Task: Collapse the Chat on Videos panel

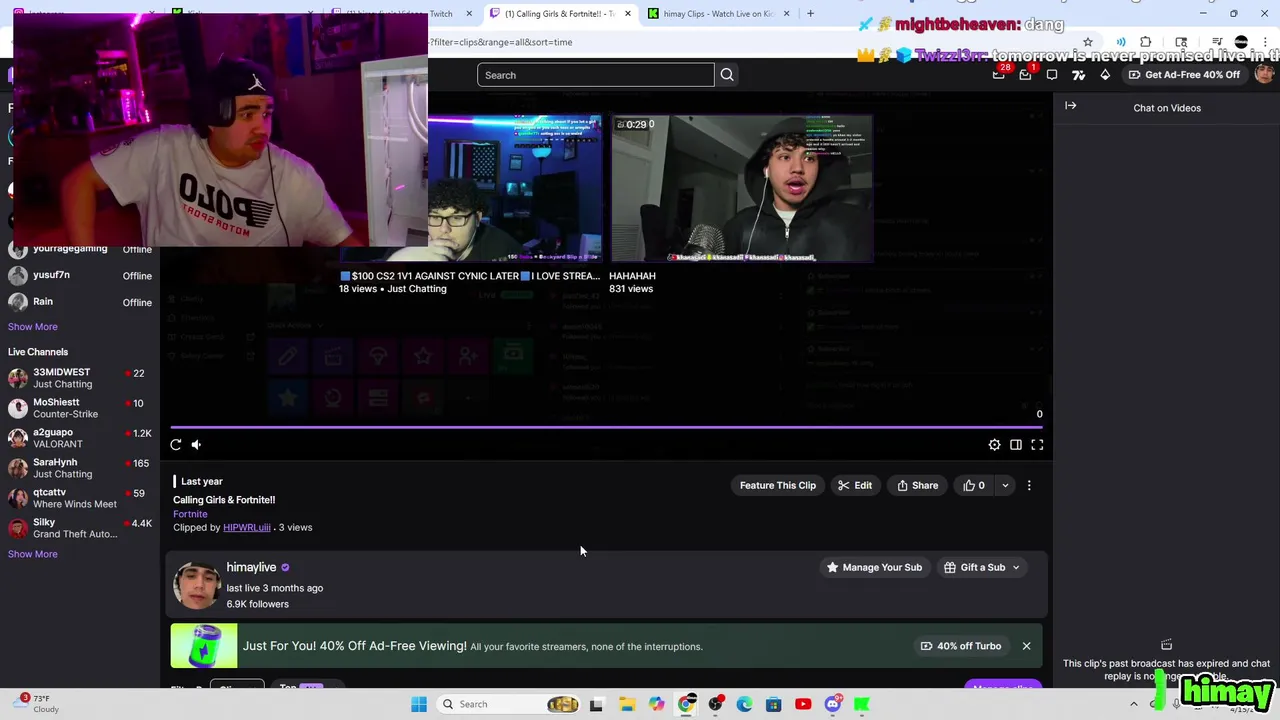Action: pyautogui.click(x=1071, y=106)
